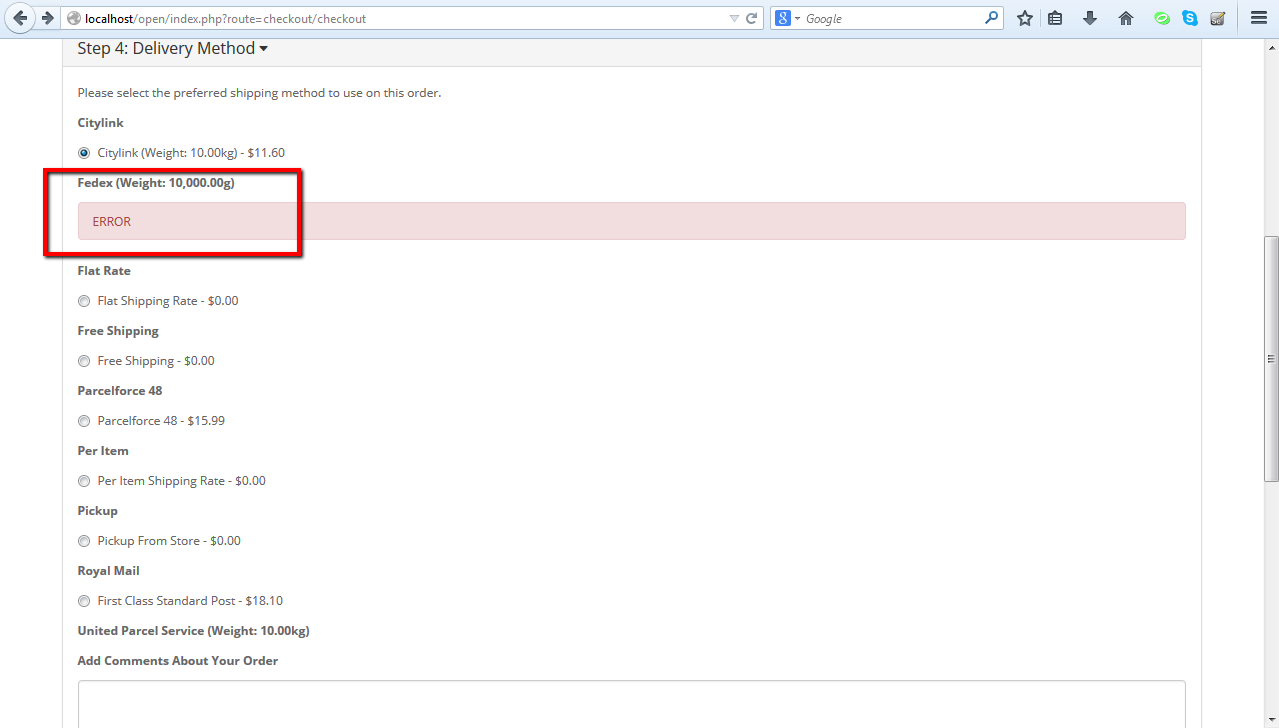
Task: Click the Citylink heading text
Action: (101, 123)
